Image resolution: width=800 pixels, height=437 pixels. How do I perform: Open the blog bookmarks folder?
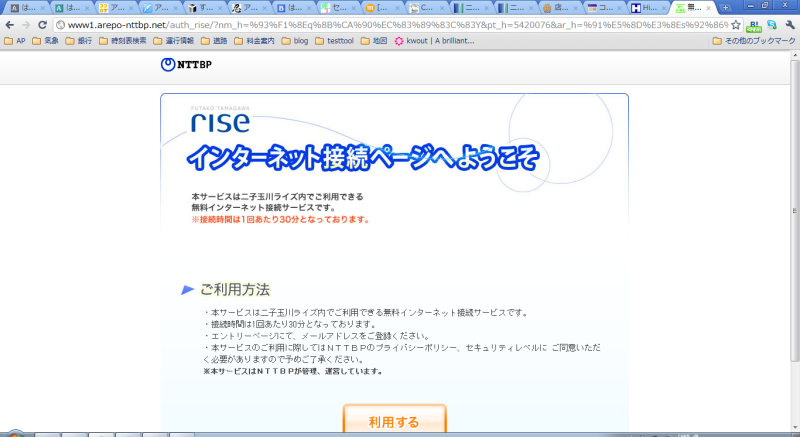click(x=295, y=41)
